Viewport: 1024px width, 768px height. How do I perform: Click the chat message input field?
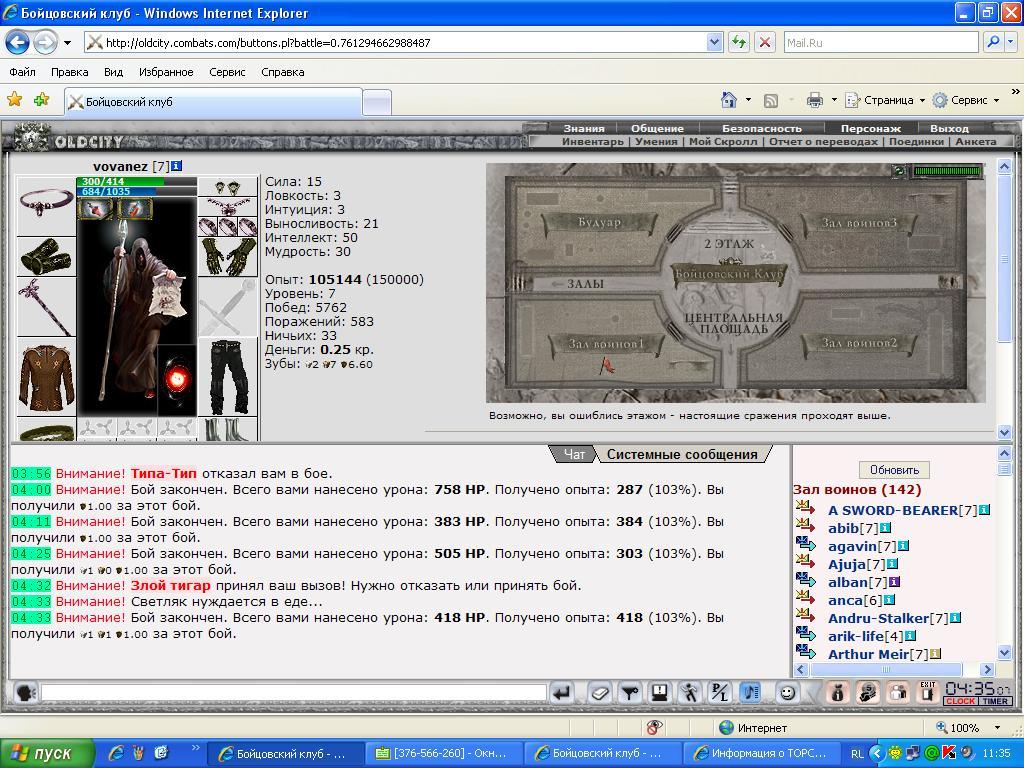[x=293, y=693]
